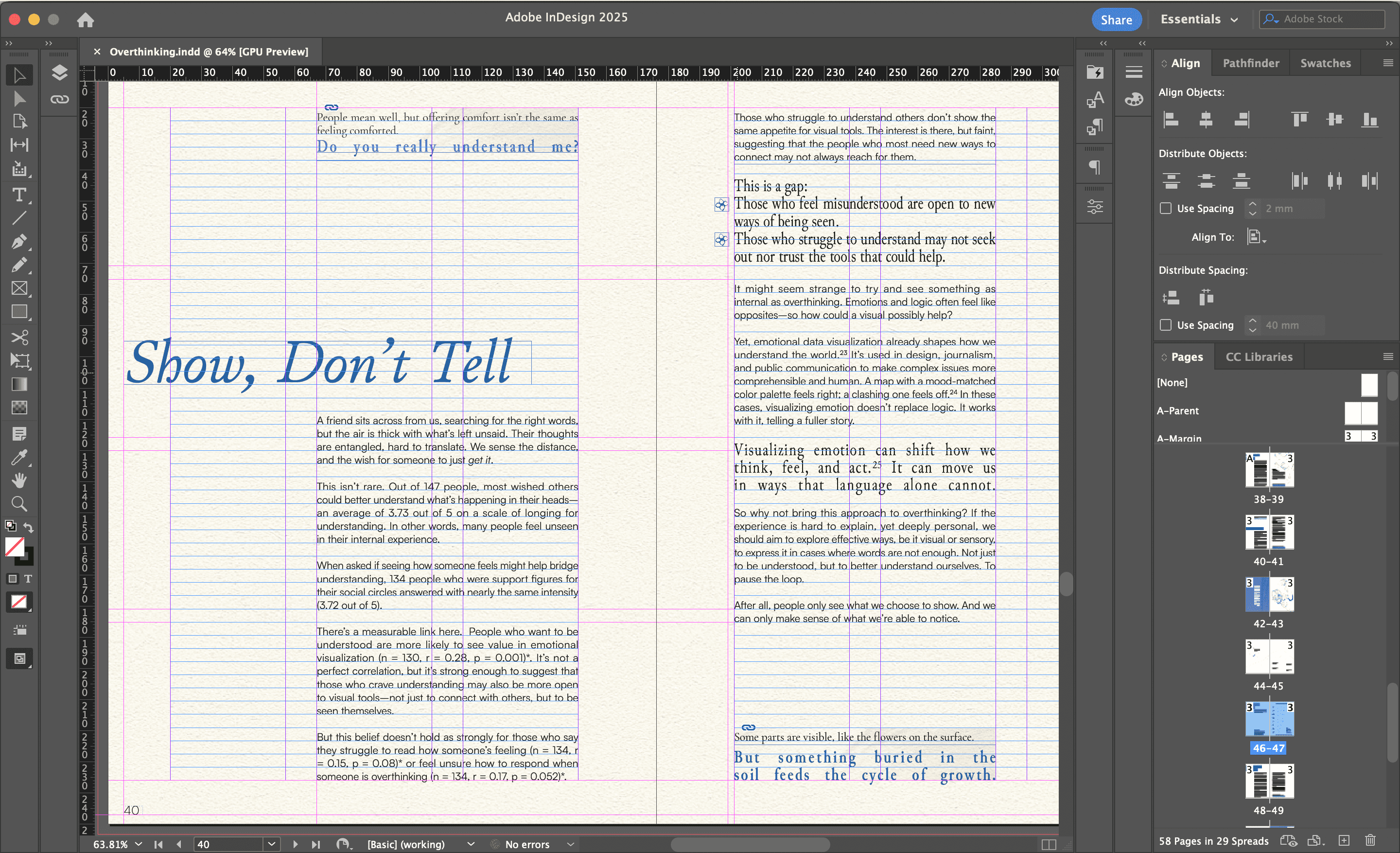Select the Pen tool
Screen dimensions: 1400x853
(x=19, y=242)
